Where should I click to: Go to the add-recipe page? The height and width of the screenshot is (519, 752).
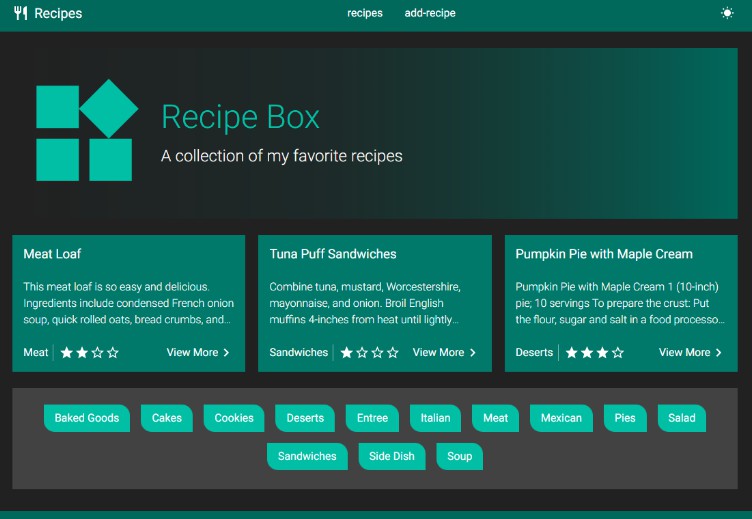(x=430, y=14)
